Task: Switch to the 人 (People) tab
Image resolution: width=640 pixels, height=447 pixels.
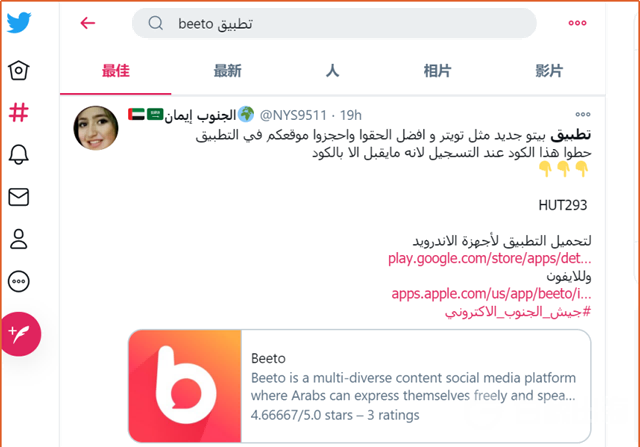Action: 332,71
